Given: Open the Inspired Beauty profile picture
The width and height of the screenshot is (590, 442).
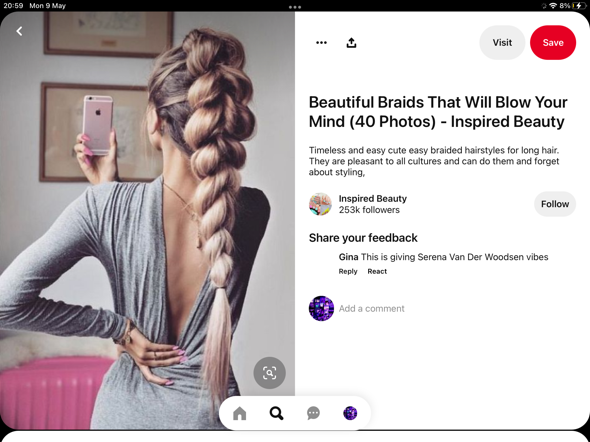Looking at the screenshot, I should (x=320, y=204).
